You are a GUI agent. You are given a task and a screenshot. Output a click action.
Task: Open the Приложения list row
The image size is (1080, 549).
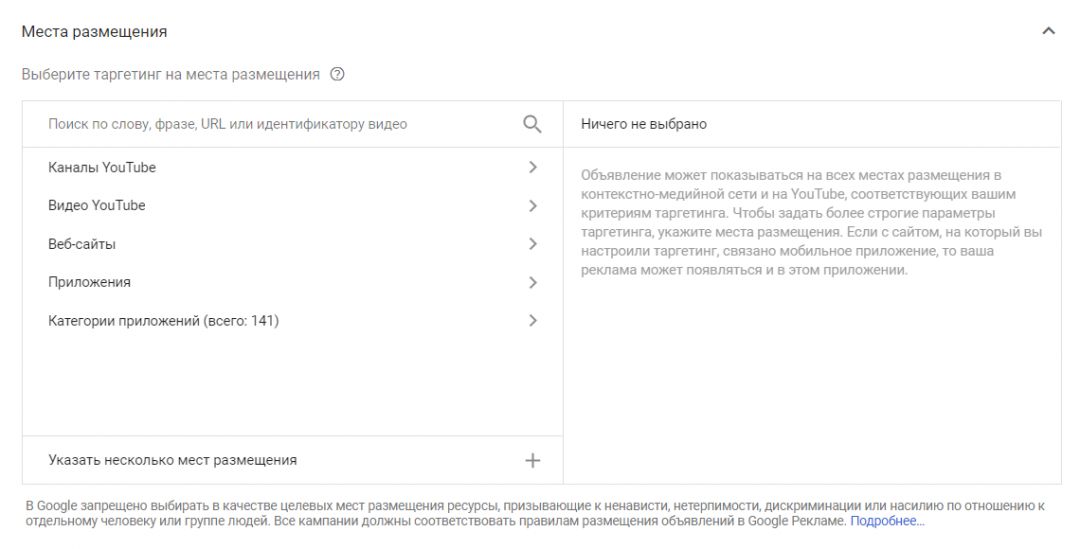[x=293, y=282]
